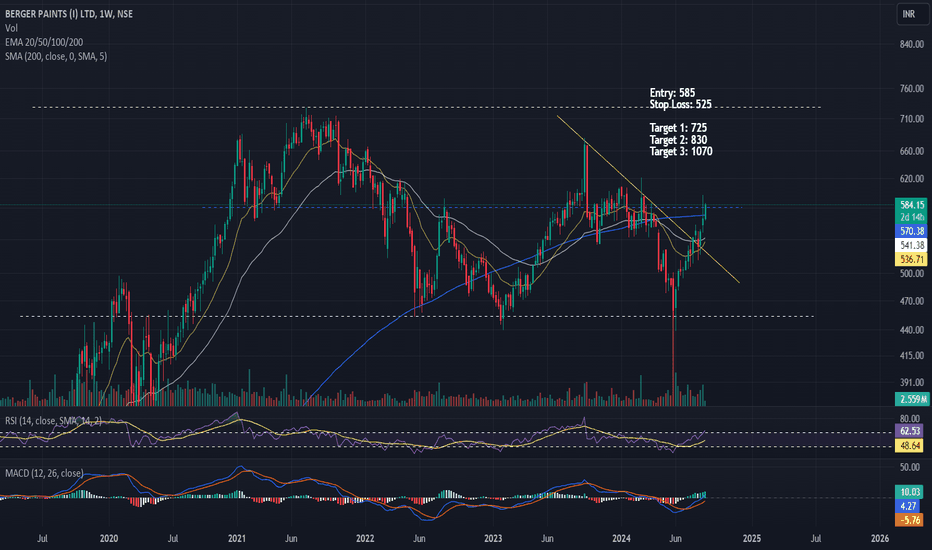The width and height of the screenshot is (932, 550).
Task: Click the 50.00 MACD scale label
Action: click(909, 467)
